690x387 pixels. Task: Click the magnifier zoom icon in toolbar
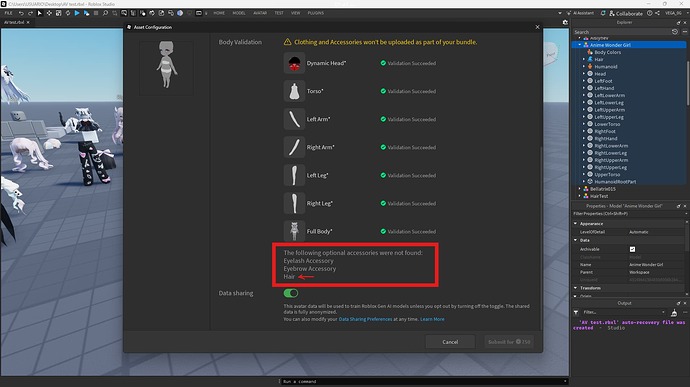tap(105, 13)
